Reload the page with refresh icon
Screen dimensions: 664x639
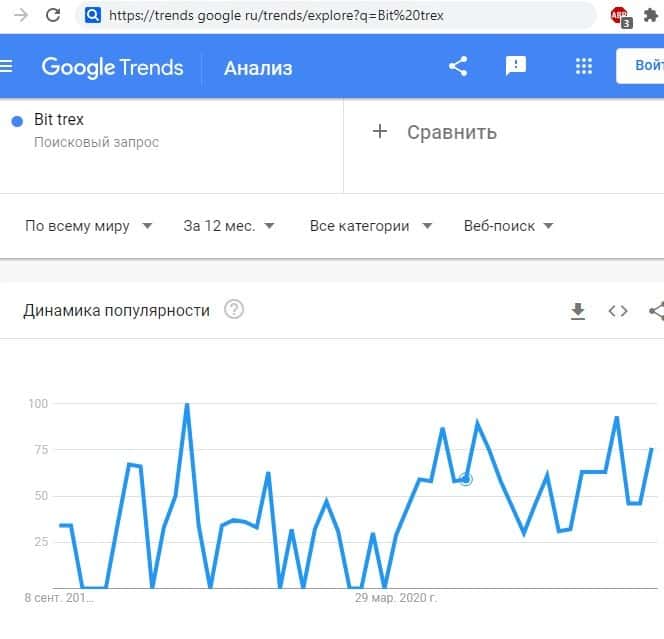tap(53, 15)
